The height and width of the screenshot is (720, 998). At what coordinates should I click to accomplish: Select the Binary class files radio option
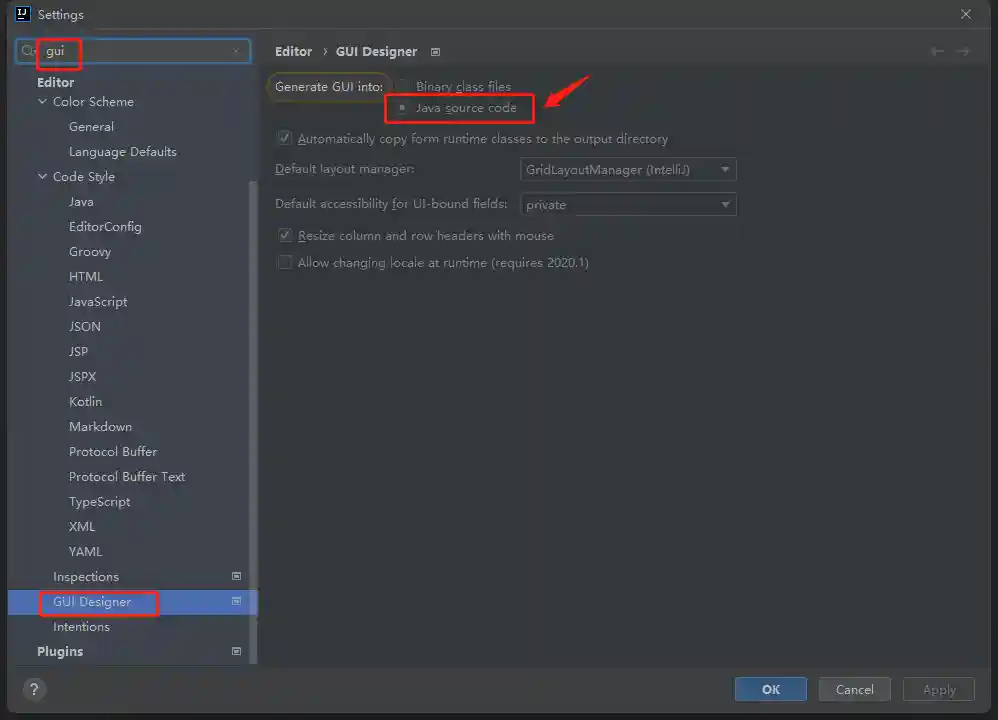tap(402, 87)
